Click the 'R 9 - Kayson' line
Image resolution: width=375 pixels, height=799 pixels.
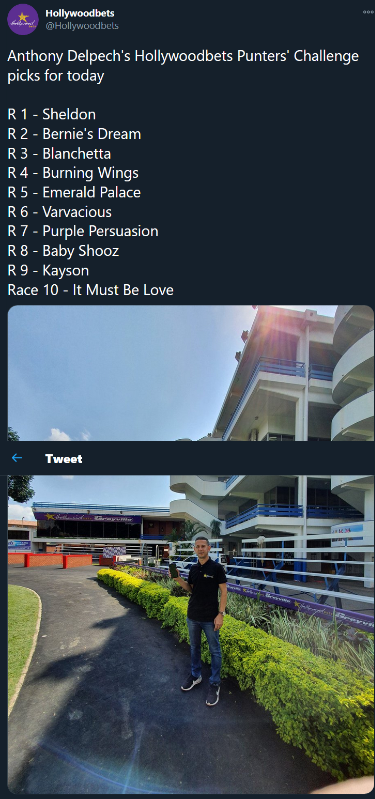point(48,270)
